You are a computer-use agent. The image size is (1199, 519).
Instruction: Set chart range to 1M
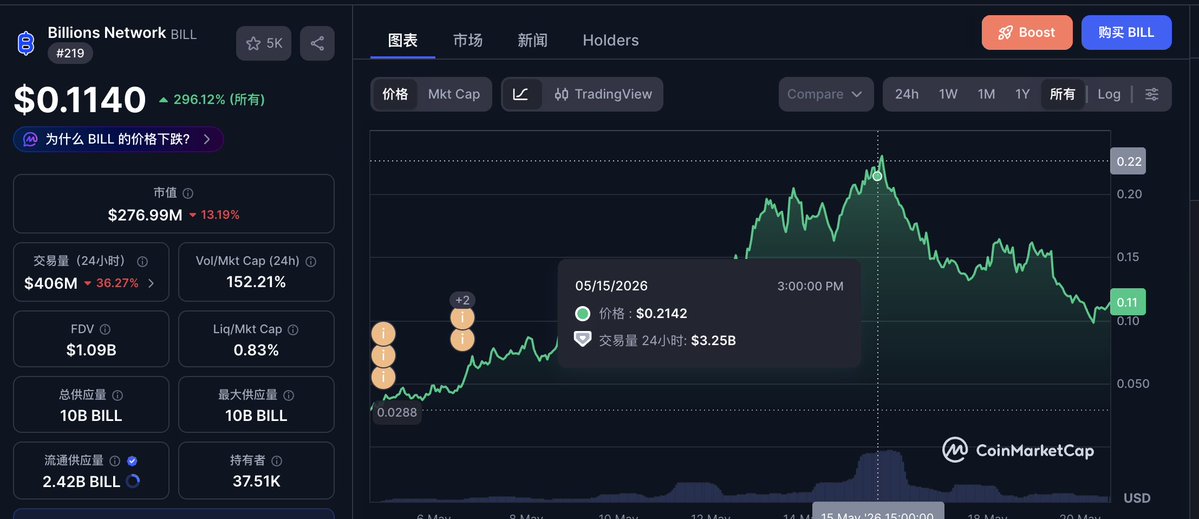pyautogui.click(x=986, y=94)
